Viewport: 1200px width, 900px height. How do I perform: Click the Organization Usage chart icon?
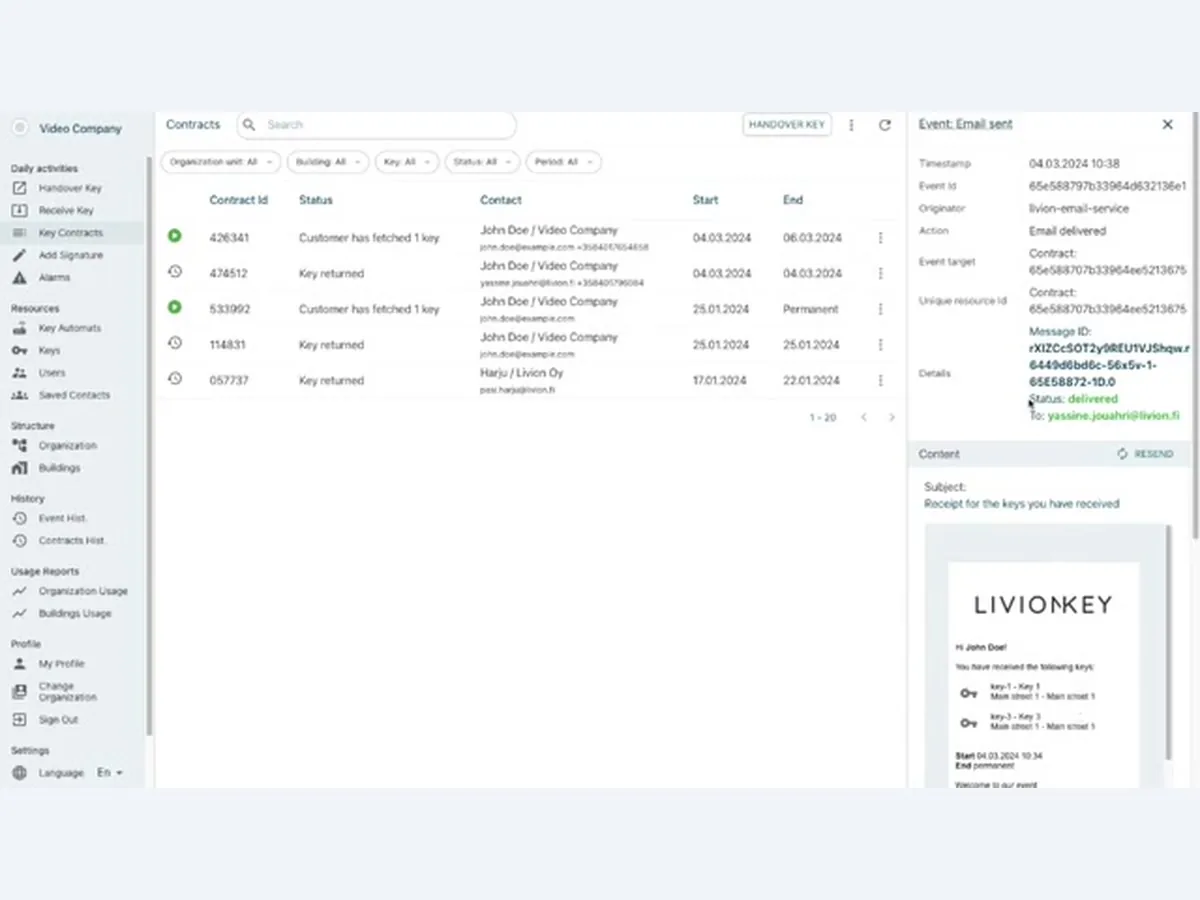(19, 591)
